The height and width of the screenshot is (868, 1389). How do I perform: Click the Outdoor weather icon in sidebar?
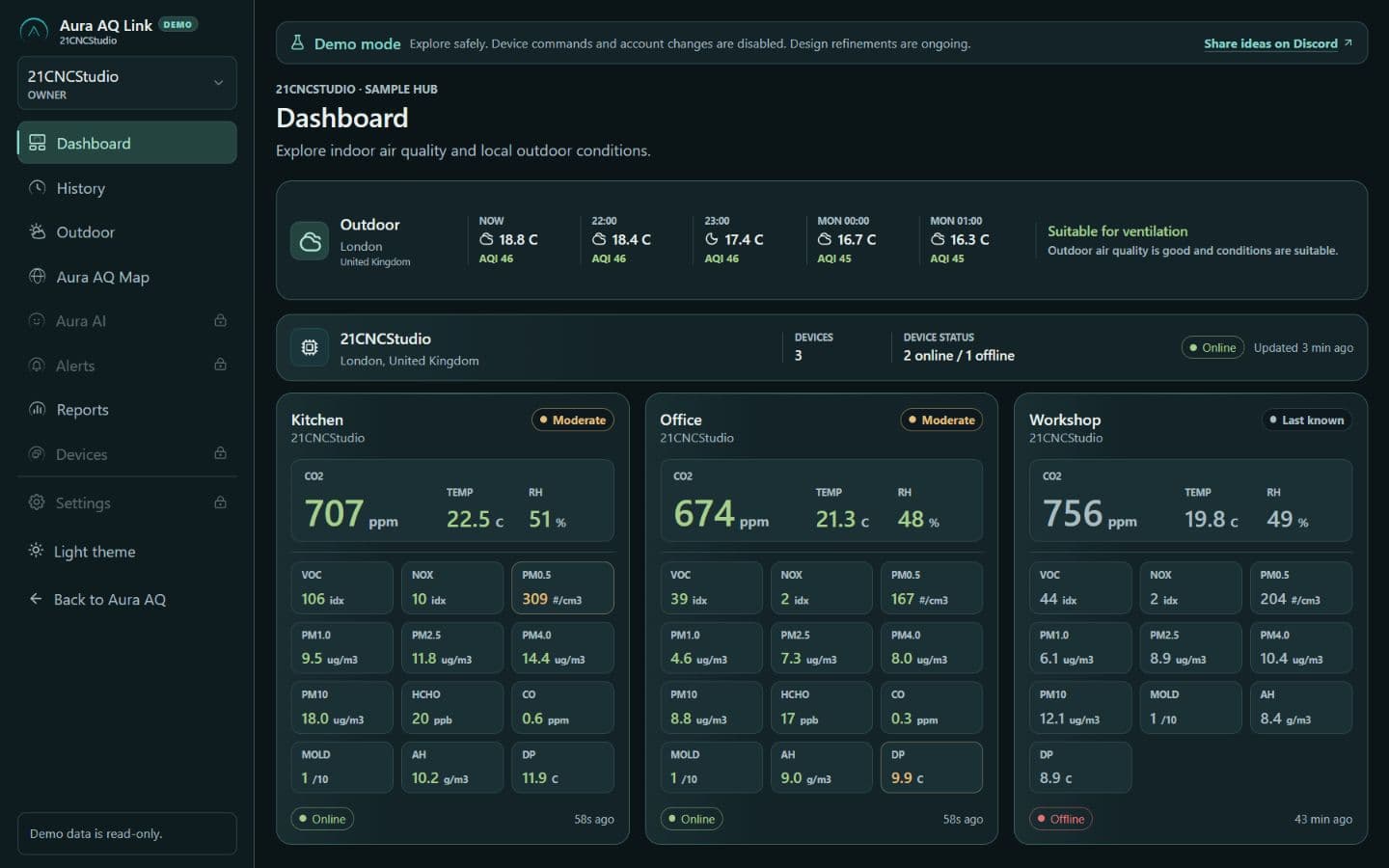click(x=38, y=231)
